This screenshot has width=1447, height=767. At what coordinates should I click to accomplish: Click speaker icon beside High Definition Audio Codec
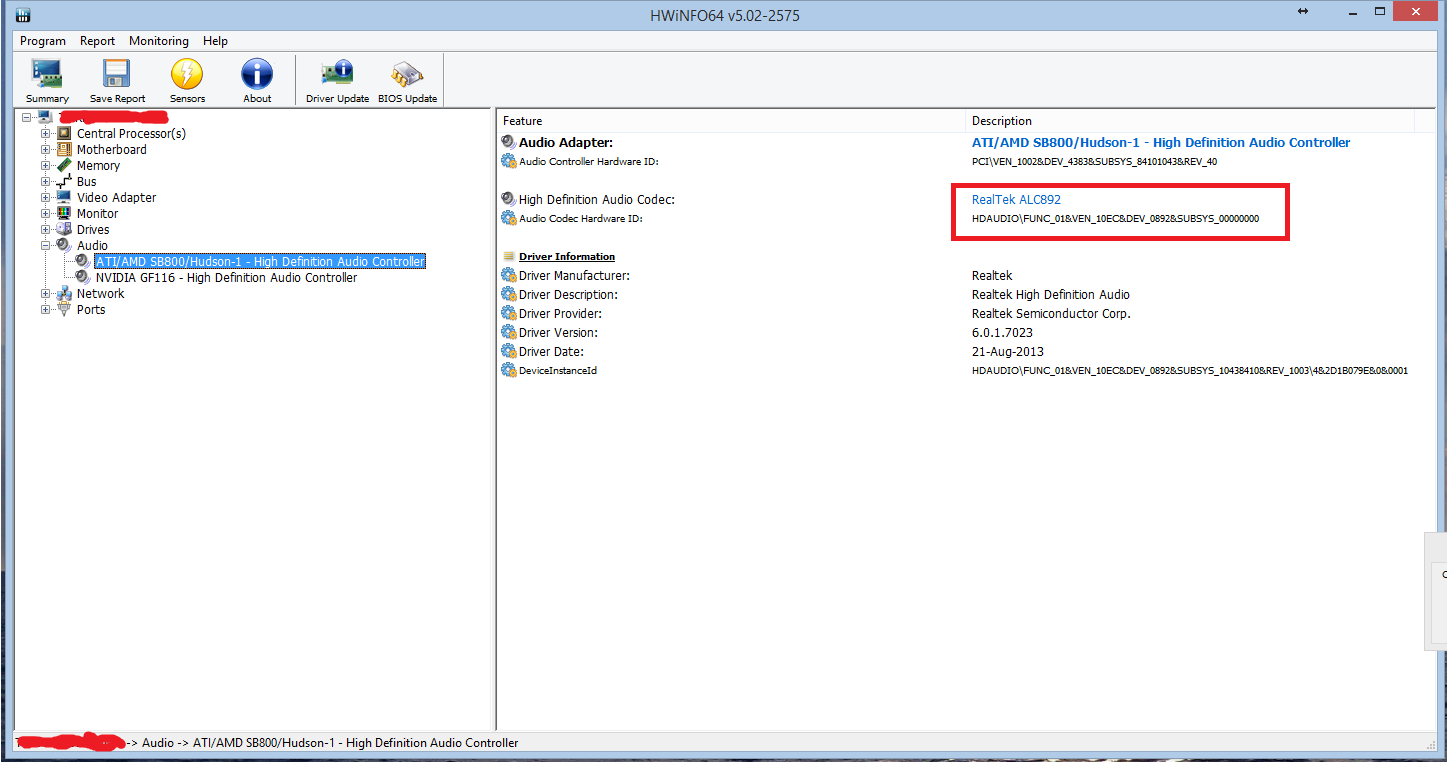tap(509, 199)
